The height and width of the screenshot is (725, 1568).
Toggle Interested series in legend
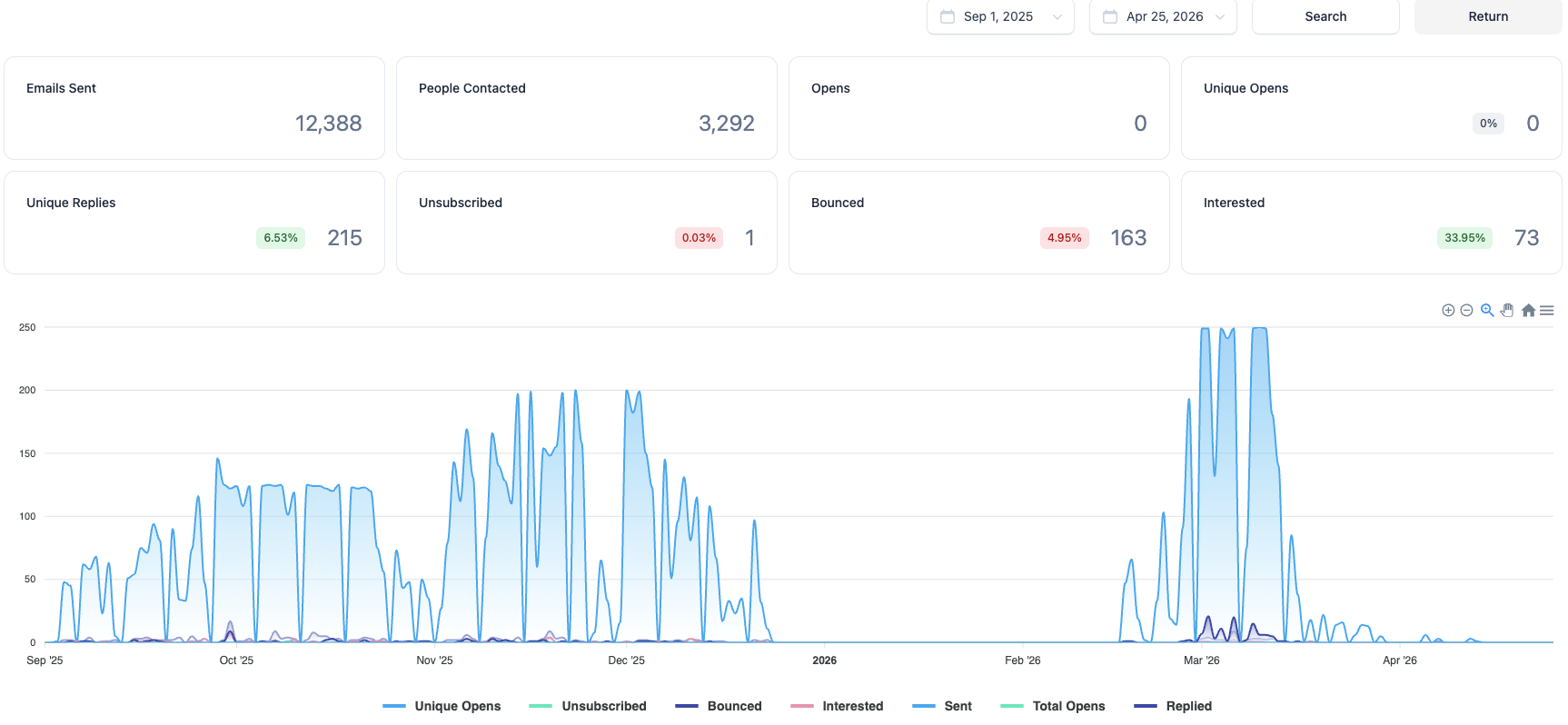pos(837,706)
